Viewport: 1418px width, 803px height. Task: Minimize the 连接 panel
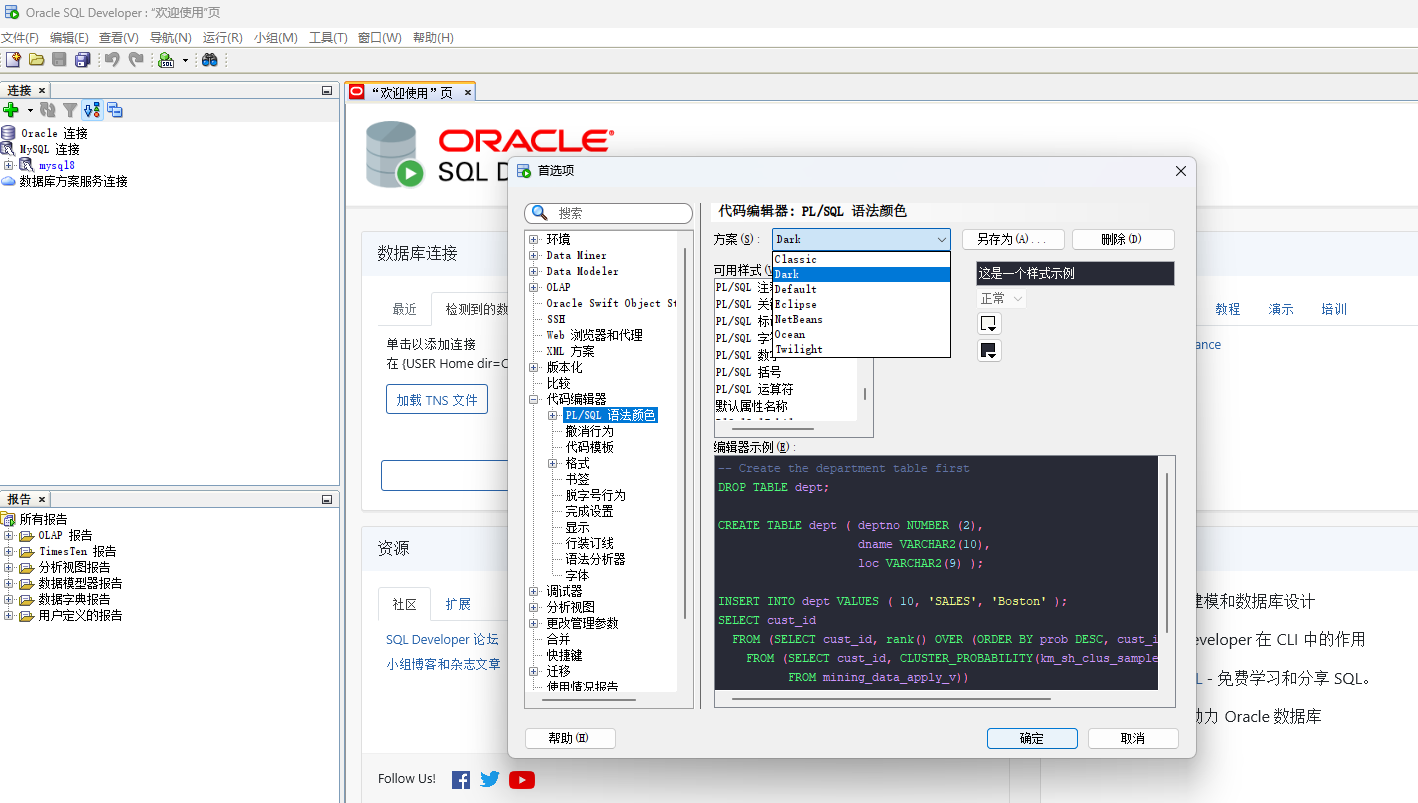point(327,90)
